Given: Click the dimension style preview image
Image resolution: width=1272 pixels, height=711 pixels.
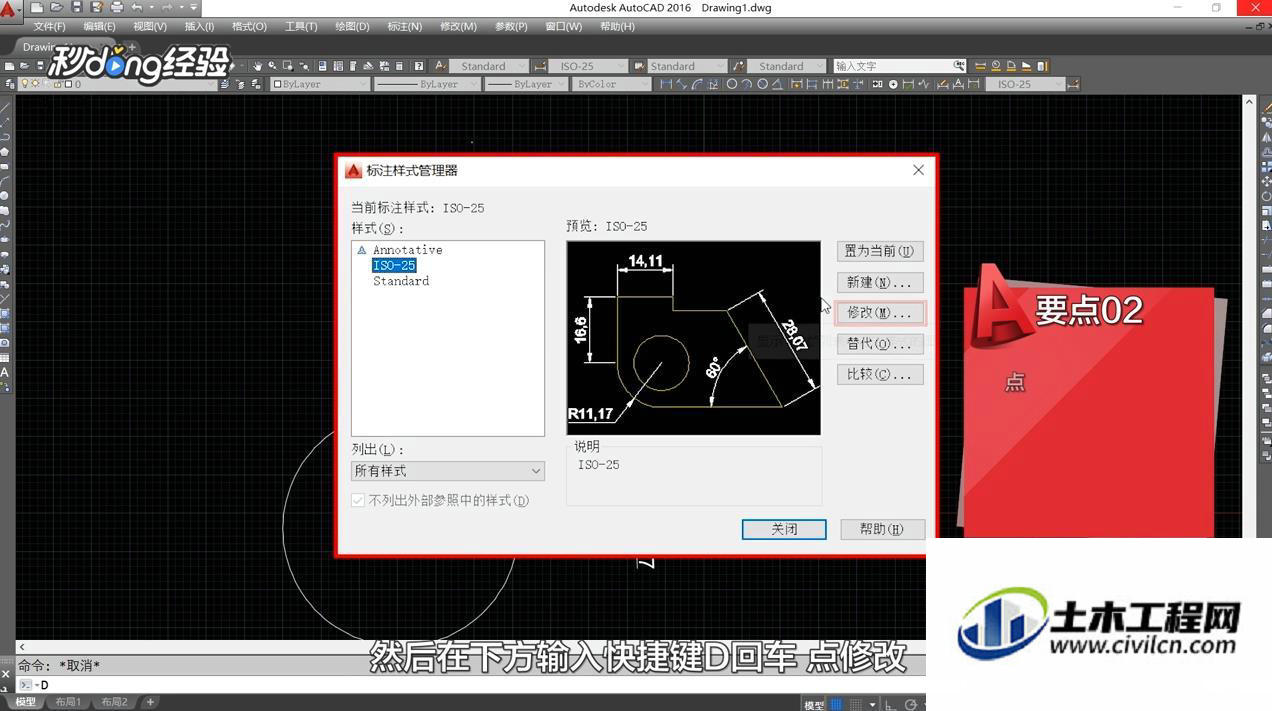Looking at the screenshot, I should (x=693, y=338).
